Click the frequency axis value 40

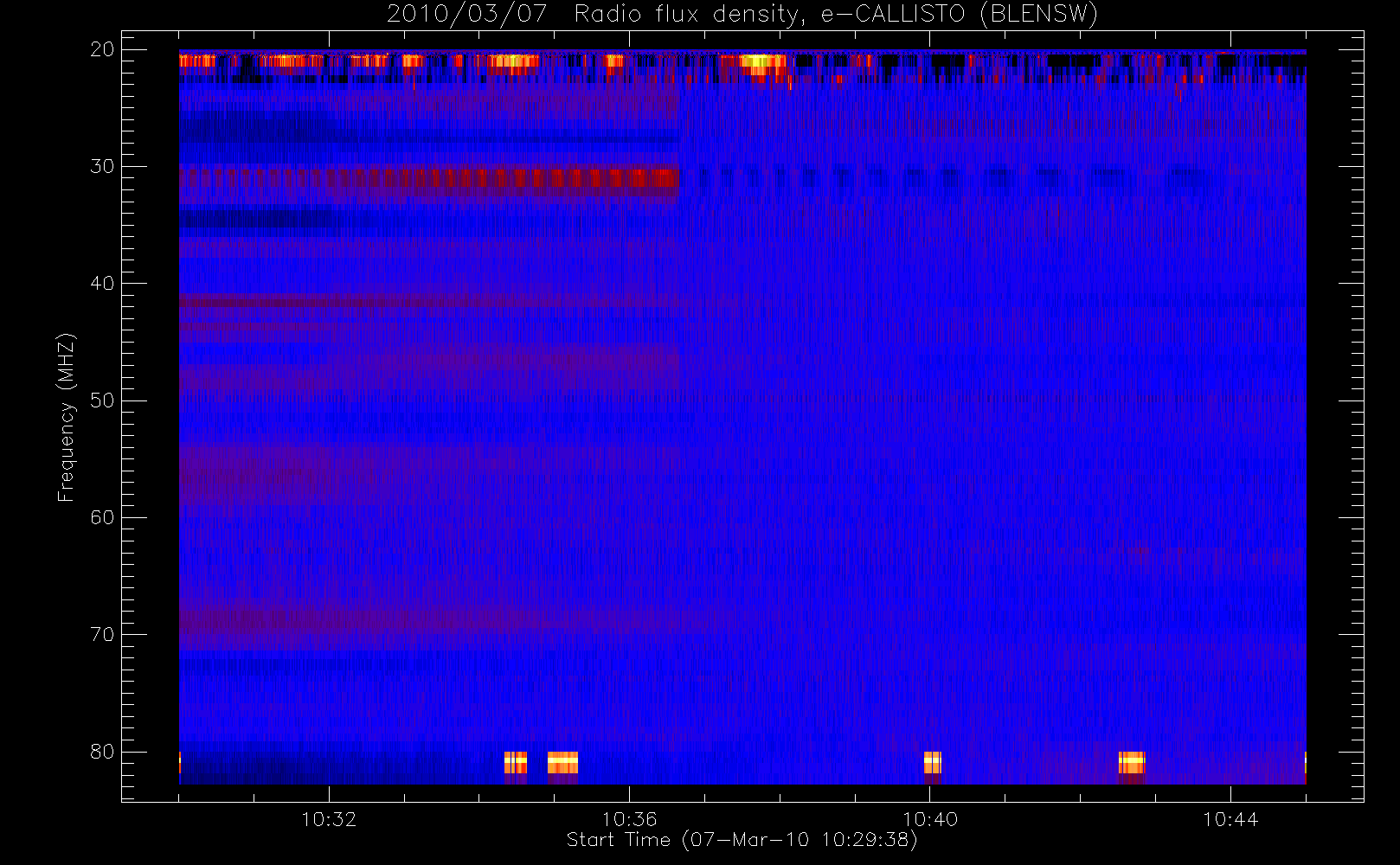(x=102, y=283)
